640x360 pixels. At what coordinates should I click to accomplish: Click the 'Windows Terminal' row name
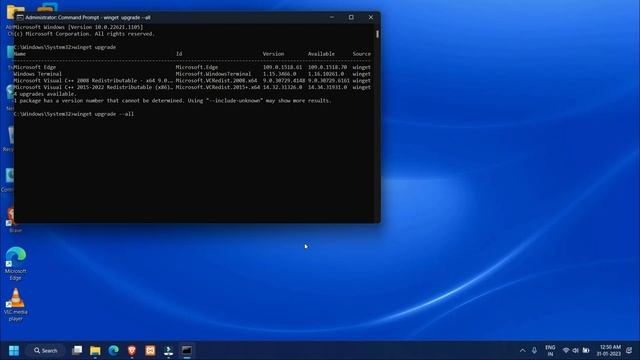click(38, 74)
